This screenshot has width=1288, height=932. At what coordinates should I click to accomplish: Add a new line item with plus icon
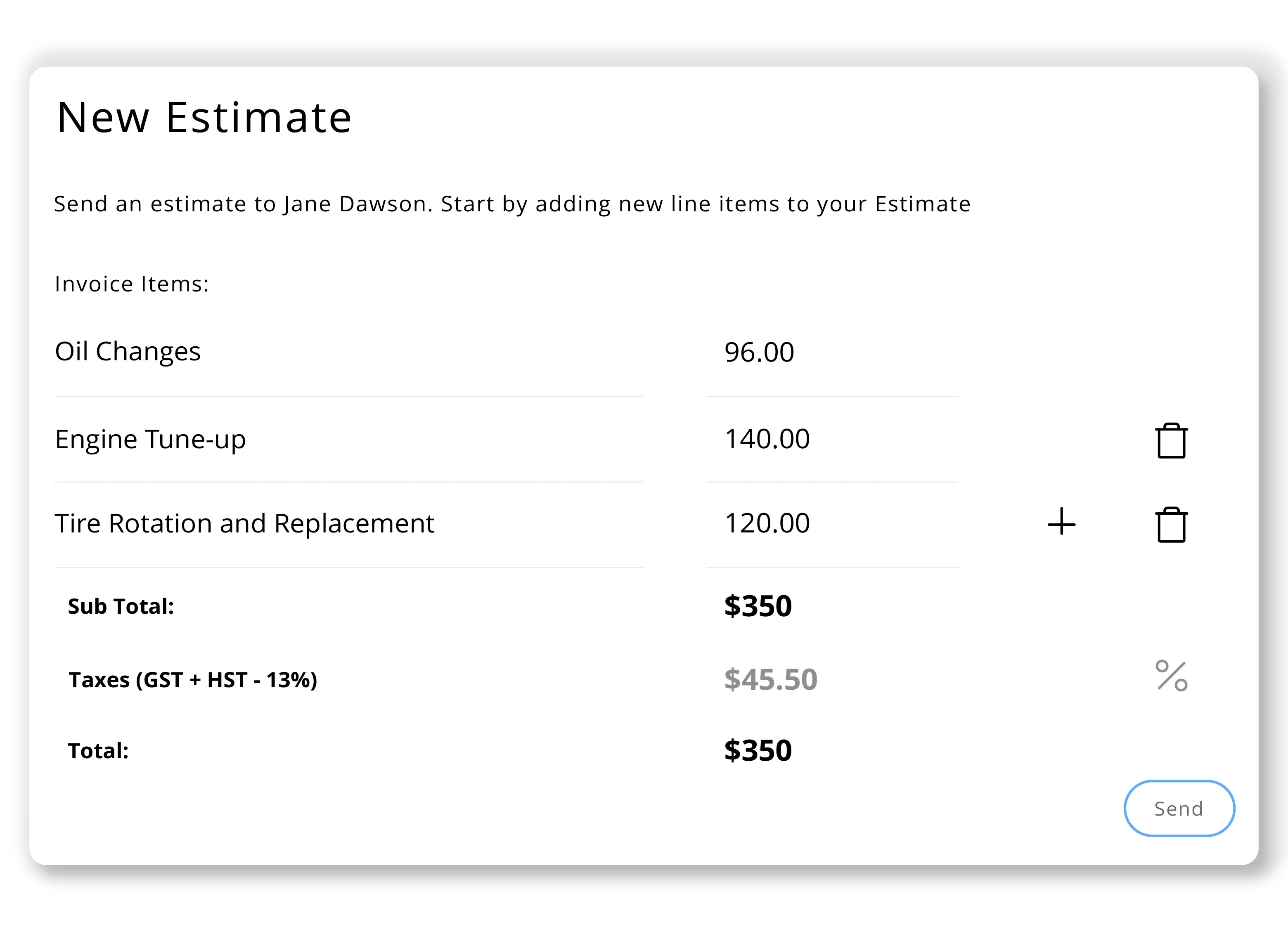(x=1061, y=521)
